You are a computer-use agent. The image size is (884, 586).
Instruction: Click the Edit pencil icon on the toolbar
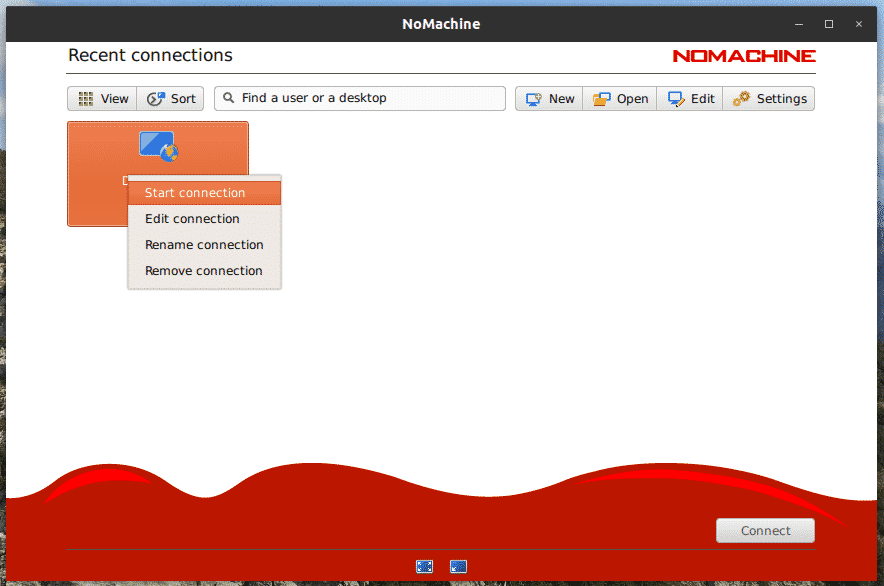click(x=673, y=98)
